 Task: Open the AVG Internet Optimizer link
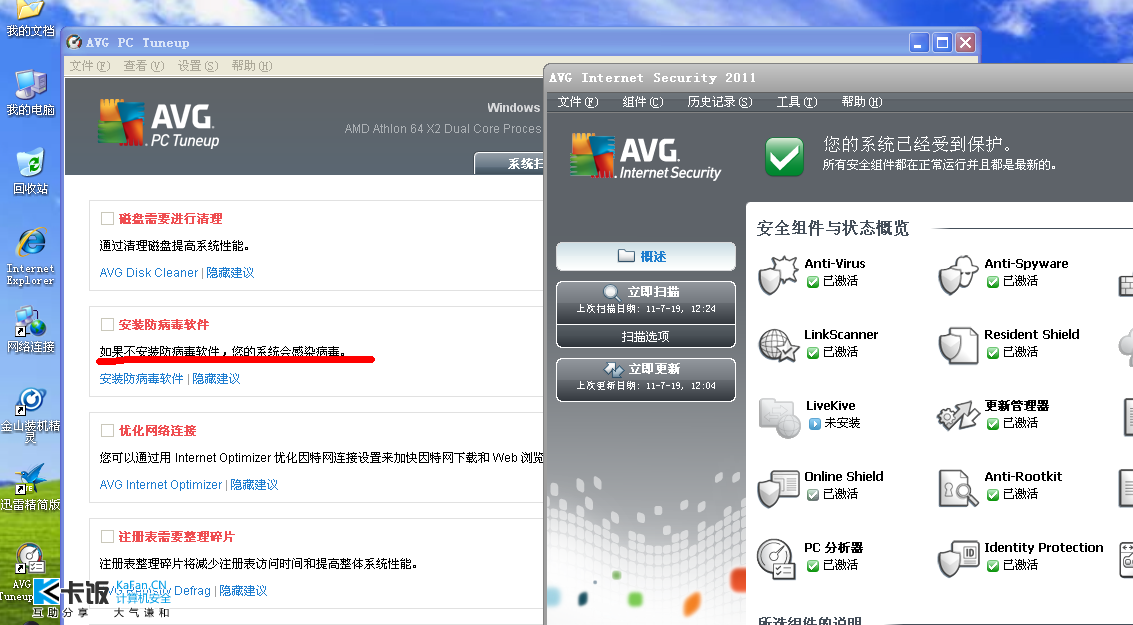(160, 485)
